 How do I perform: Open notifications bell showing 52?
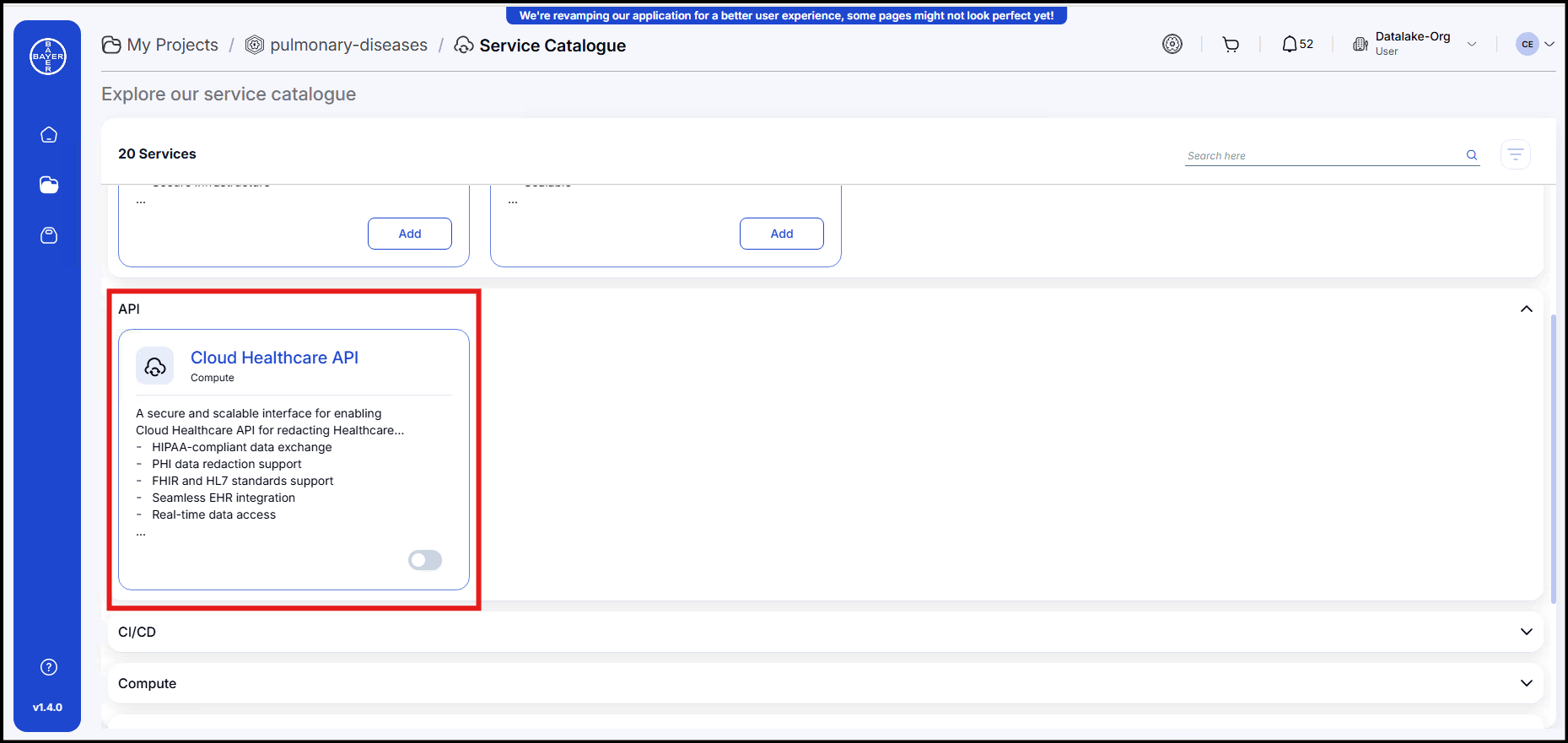(x=1297, y=44)
